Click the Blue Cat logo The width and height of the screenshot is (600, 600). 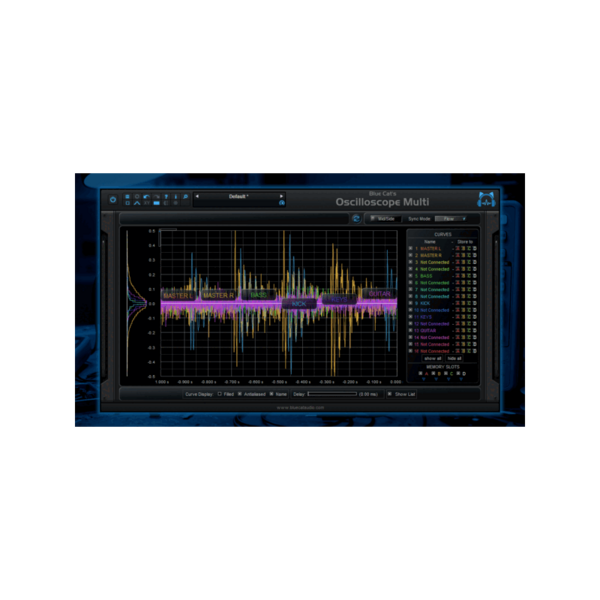[x=486, y=199]
